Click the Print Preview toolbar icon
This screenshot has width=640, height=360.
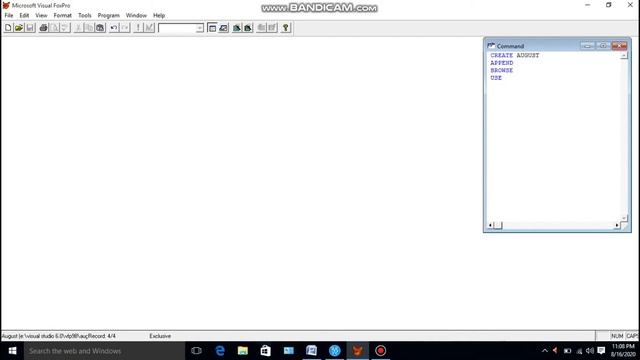[x=54, y=28]
